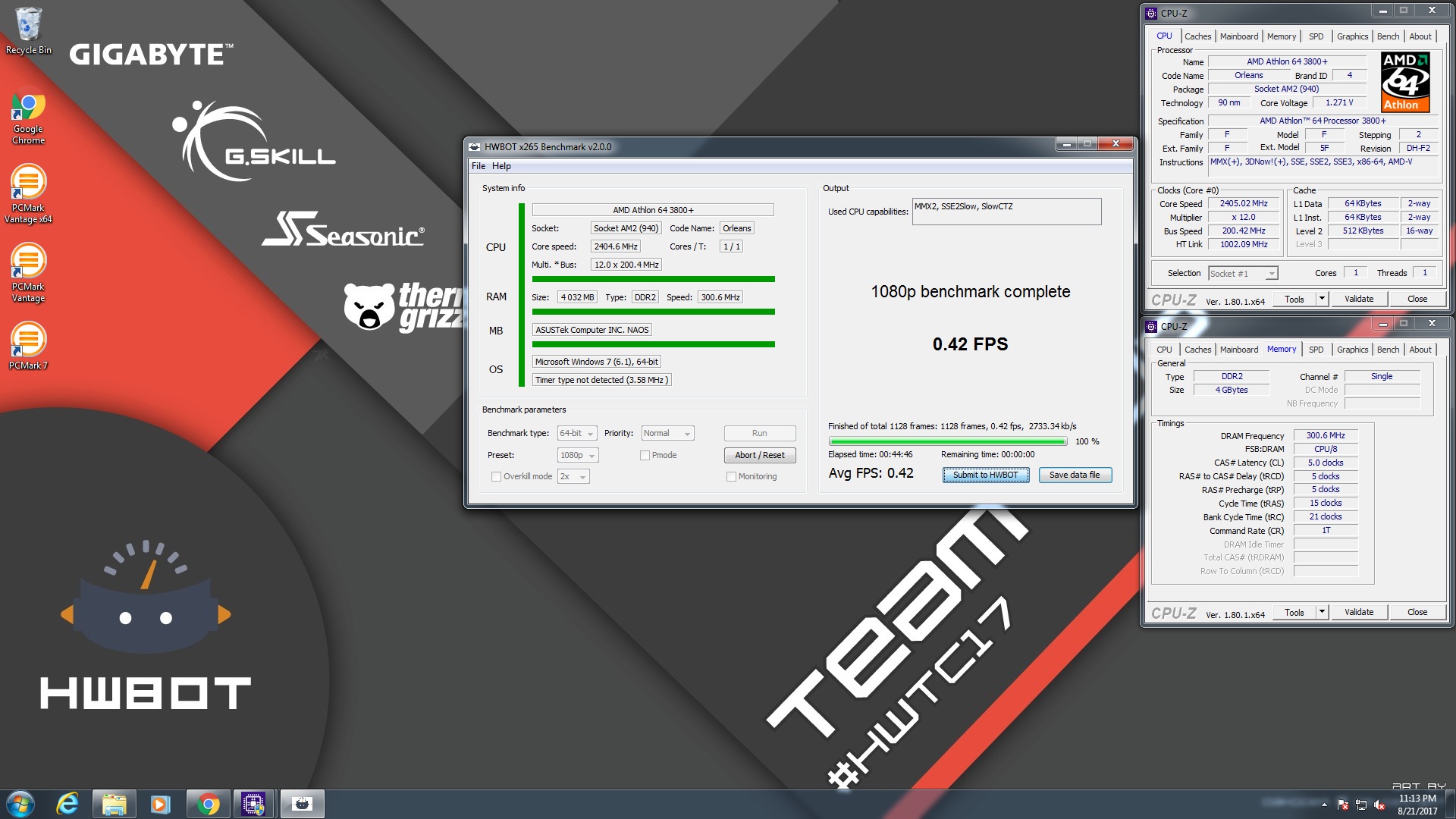The height and width of the screenshot is (819, 1456).
Task: Click the ASUSTek Computer INC. NAOS field
Action: (x=591, y=330)
